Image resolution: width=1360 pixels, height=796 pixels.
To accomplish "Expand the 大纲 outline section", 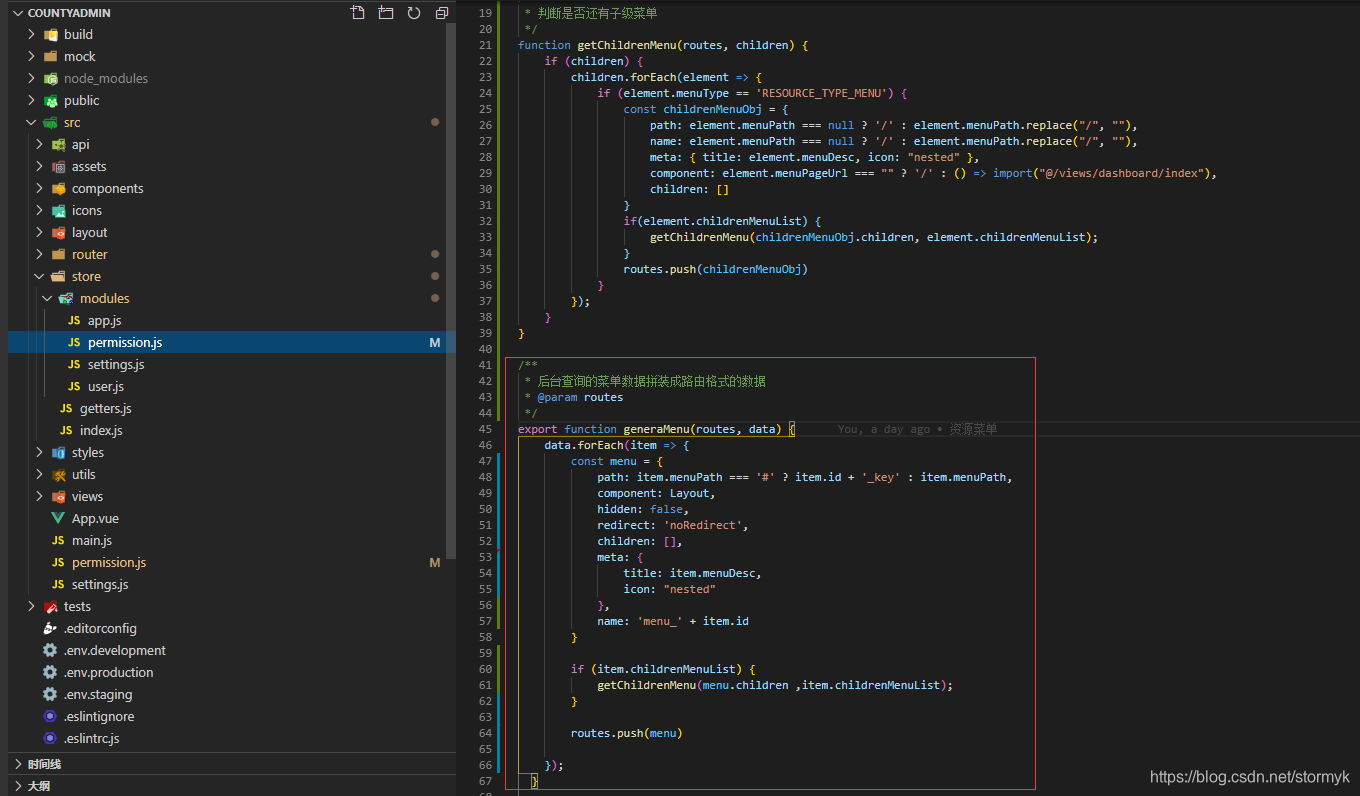I will pos(231,786).
